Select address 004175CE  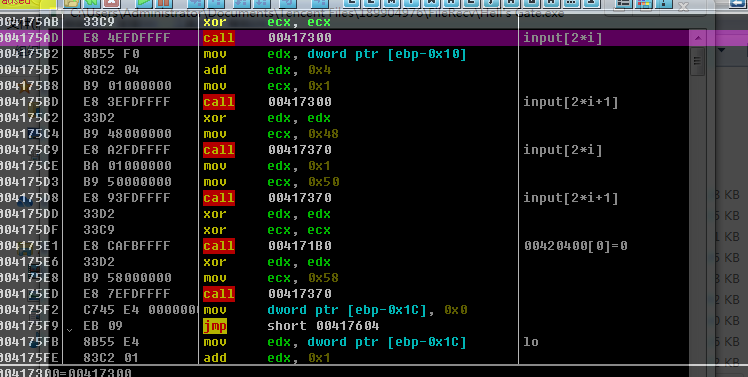pos(29,166)
